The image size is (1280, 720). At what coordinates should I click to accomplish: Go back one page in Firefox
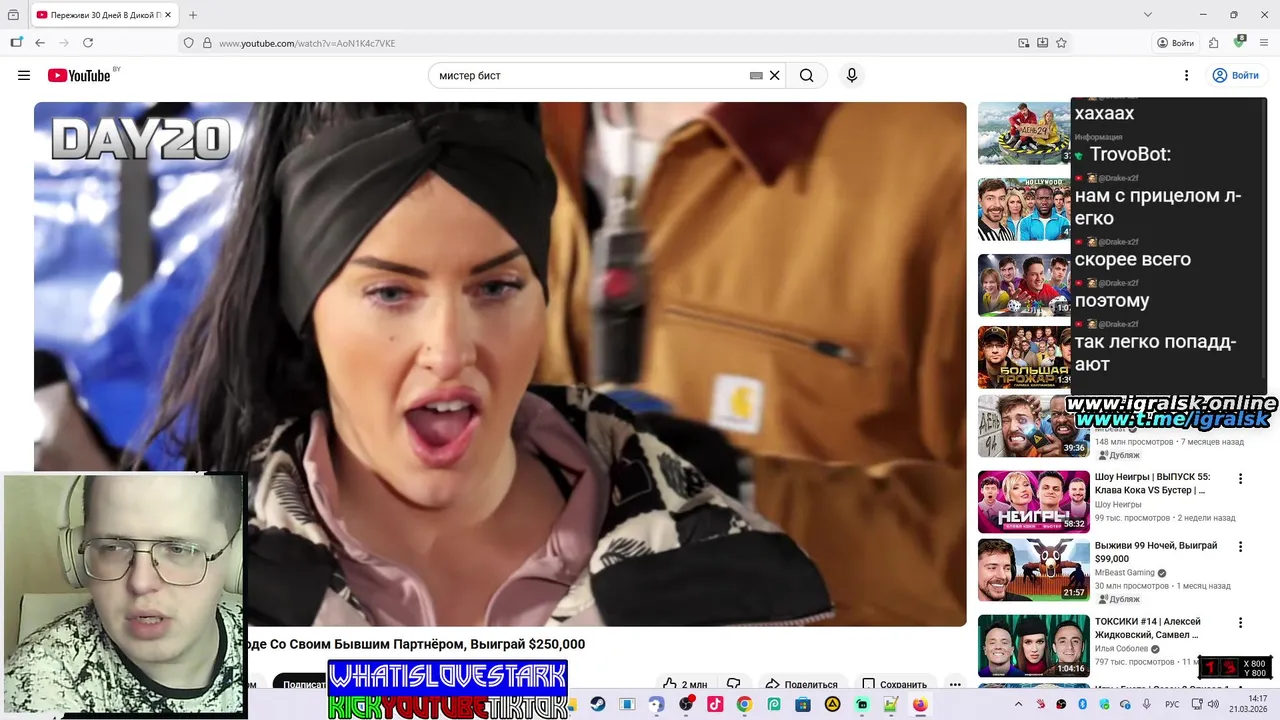click(40, 43)
